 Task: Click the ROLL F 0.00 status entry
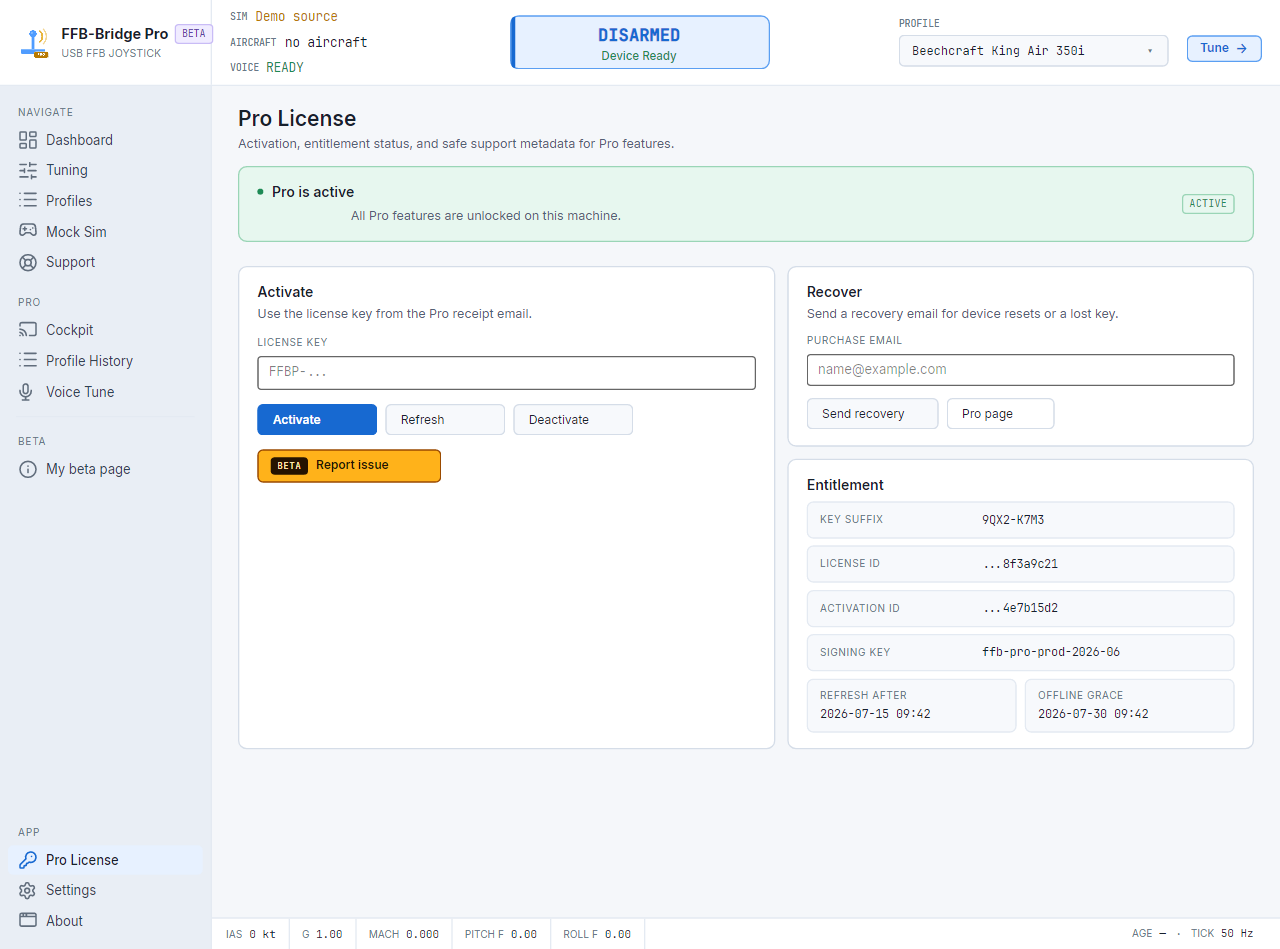[x=597, y=934]
